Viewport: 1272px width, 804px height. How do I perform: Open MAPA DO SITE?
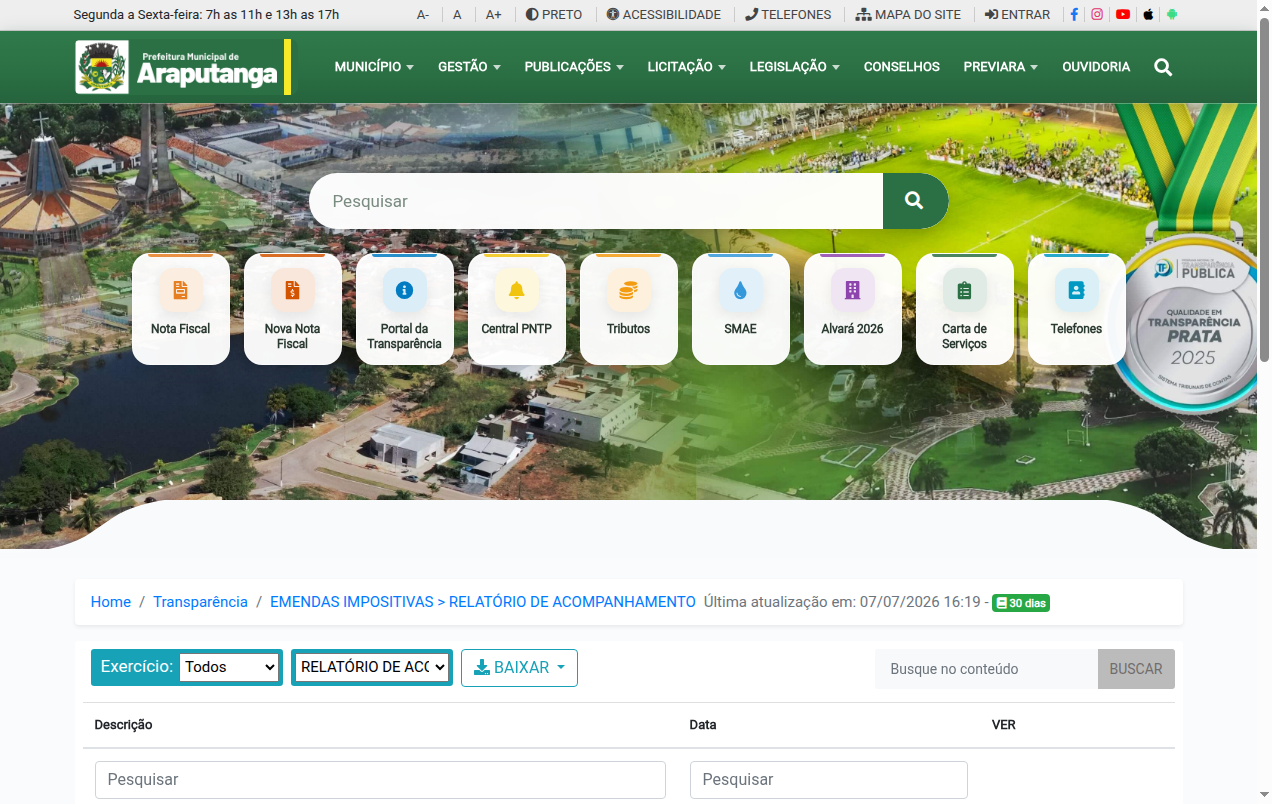(908, 15)
